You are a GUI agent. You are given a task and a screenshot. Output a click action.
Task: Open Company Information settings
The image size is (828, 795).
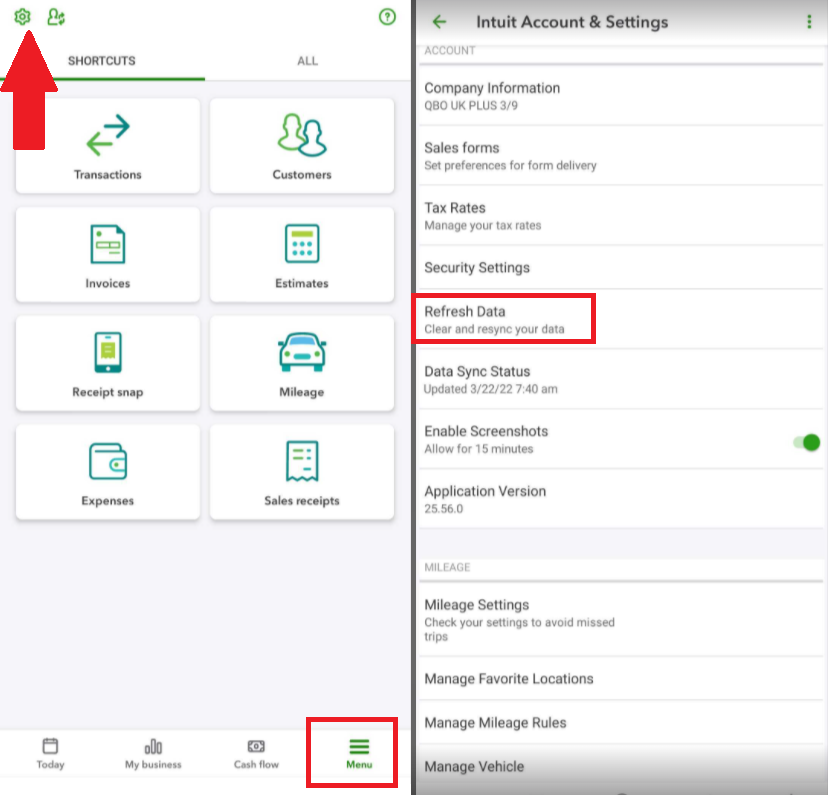tap(621, 96)
